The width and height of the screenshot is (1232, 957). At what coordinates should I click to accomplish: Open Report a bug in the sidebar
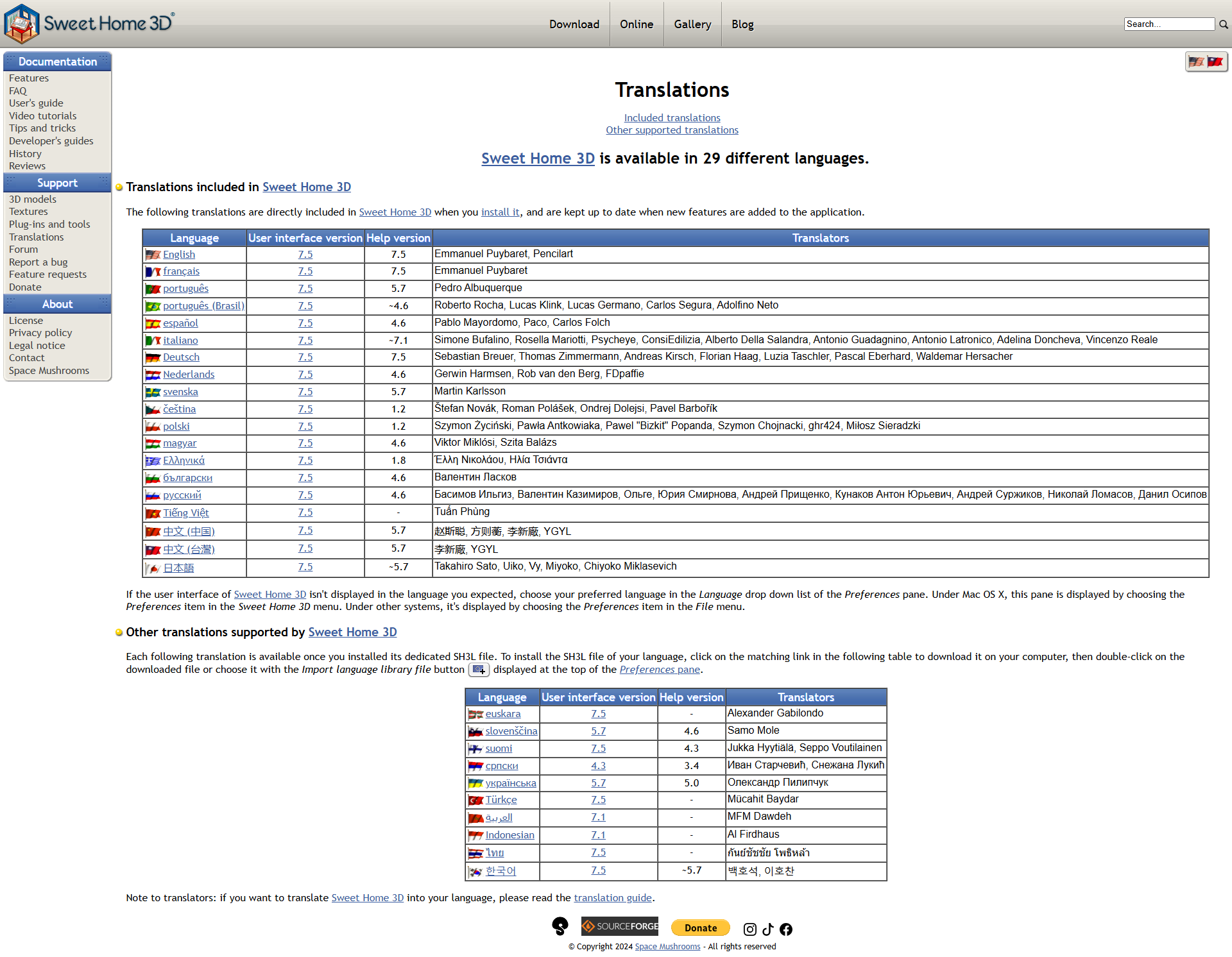38,262
